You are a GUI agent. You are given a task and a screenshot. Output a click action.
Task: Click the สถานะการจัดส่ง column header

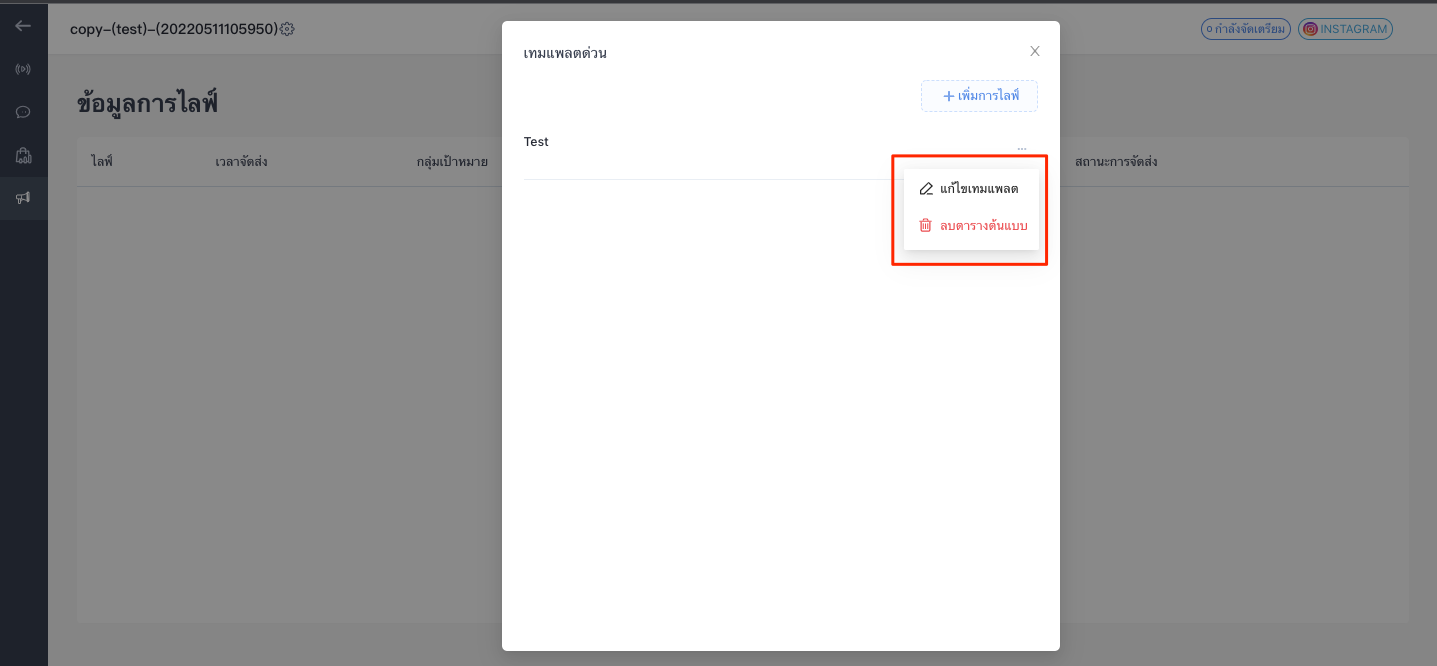point(1116,161)
